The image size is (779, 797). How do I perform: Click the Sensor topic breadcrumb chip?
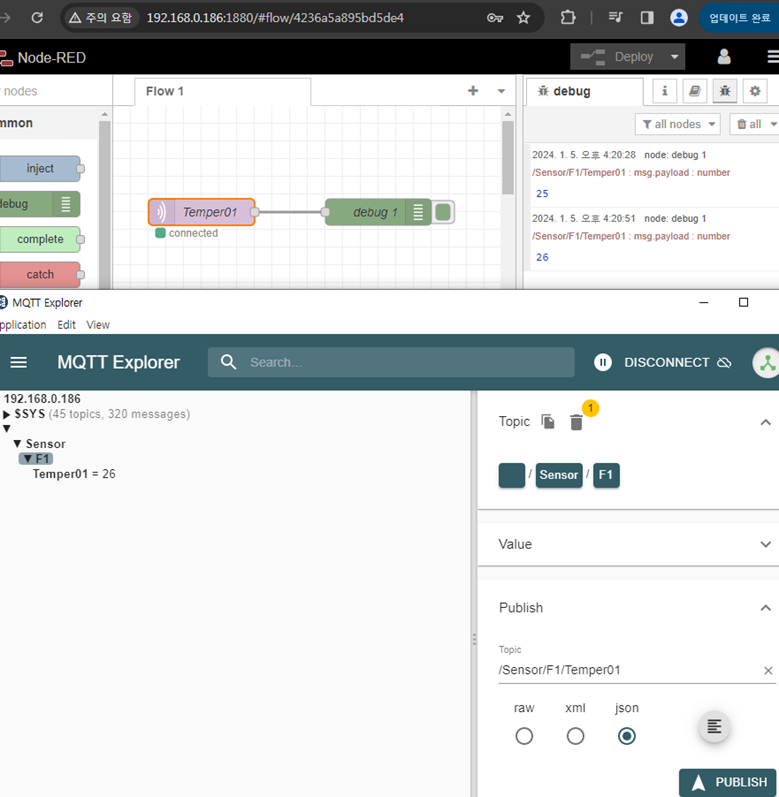click(x=559, y=475)
